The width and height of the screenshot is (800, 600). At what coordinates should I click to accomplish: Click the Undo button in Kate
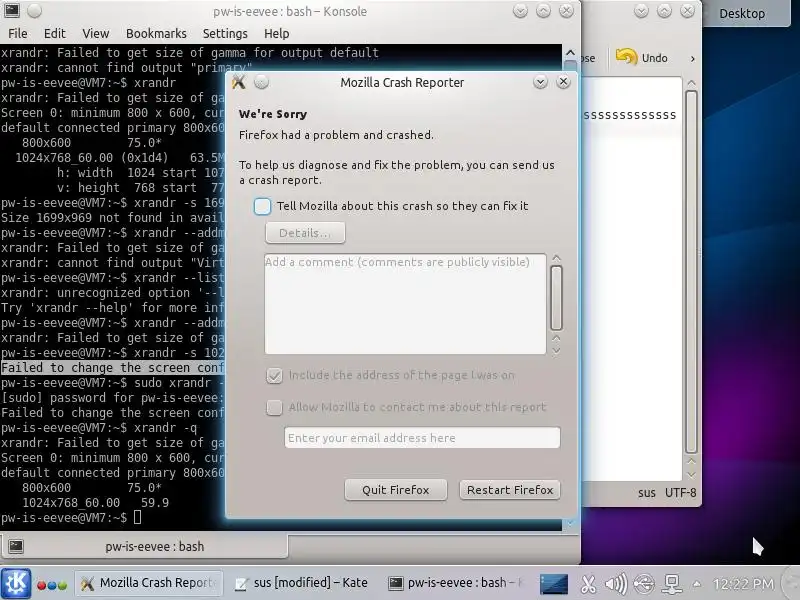(x=642, y=58)
